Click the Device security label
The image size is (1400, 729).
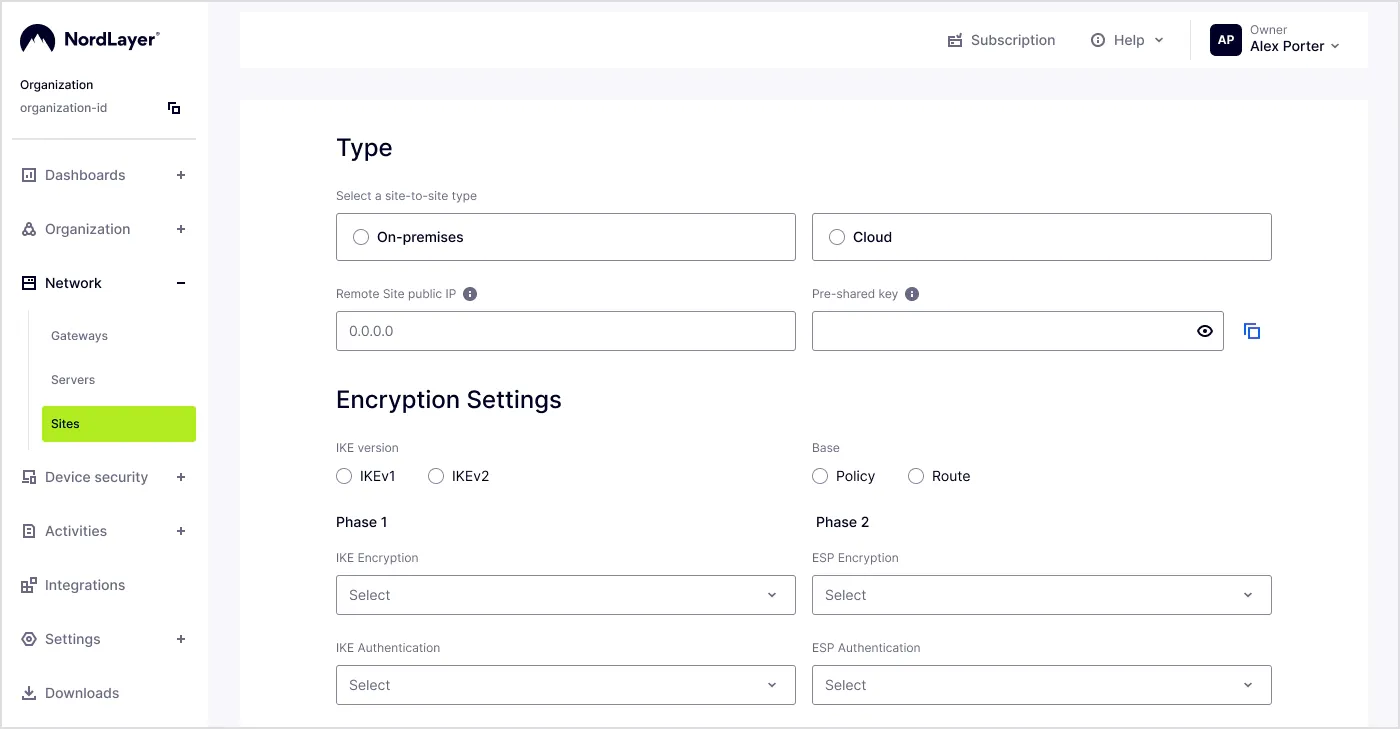point(96,477)
